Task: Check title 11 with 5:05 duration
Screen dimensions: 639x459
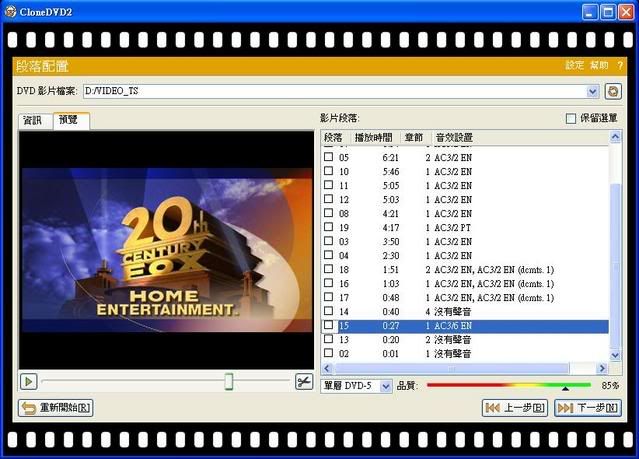Action: point(328,185)
